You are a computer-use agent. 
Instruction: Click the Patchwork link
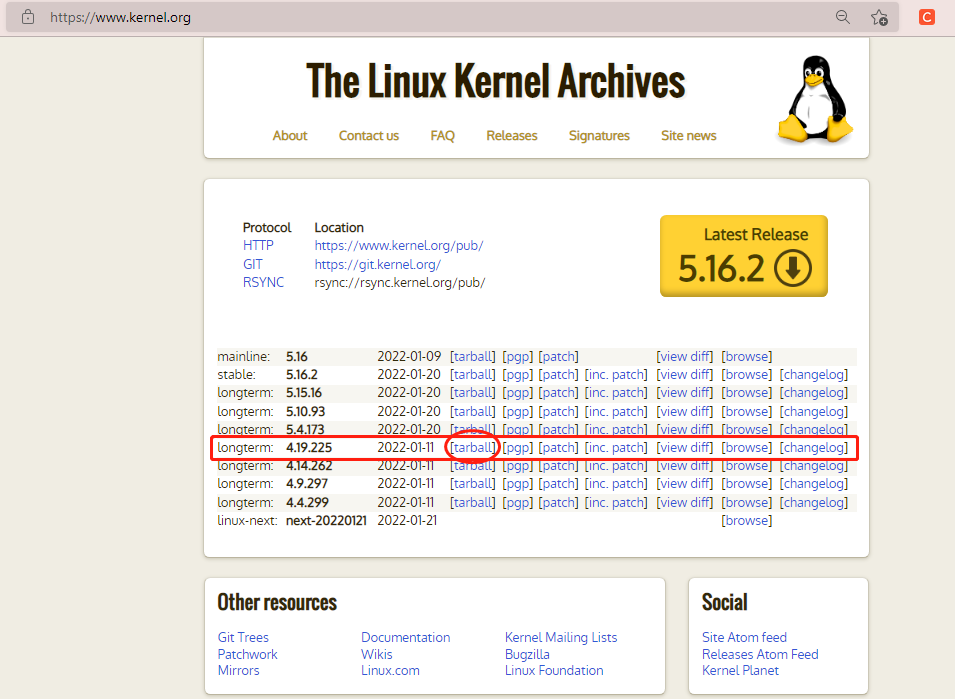pyautogui.click(x=247, y=654)
